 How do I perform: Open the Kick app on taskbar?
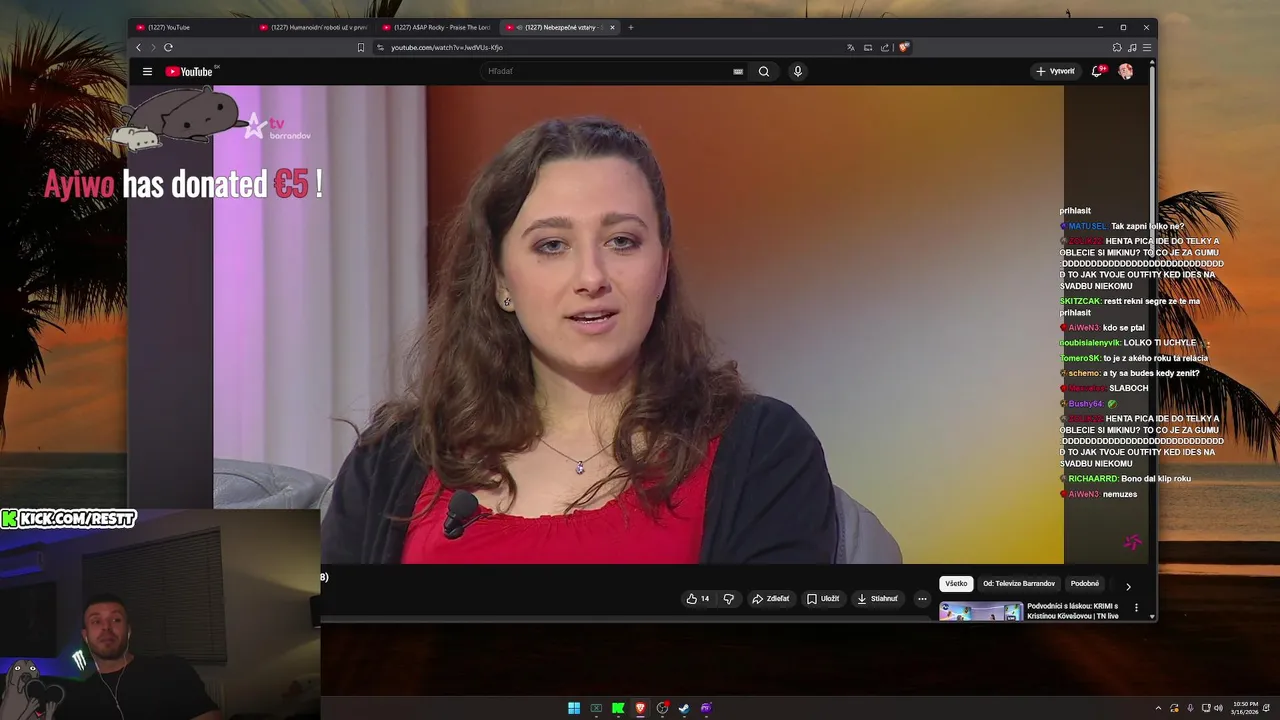(x=618, y=708)
